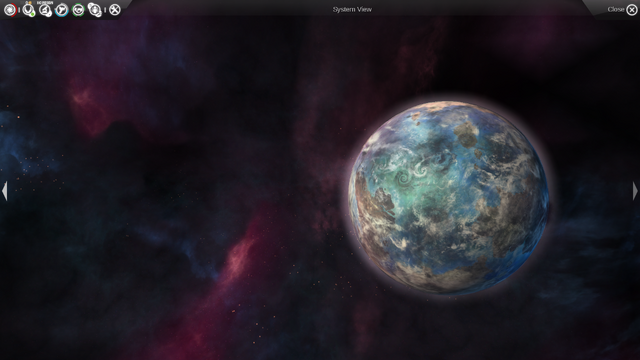Select the blue-green planet

(x=448, y=198)
